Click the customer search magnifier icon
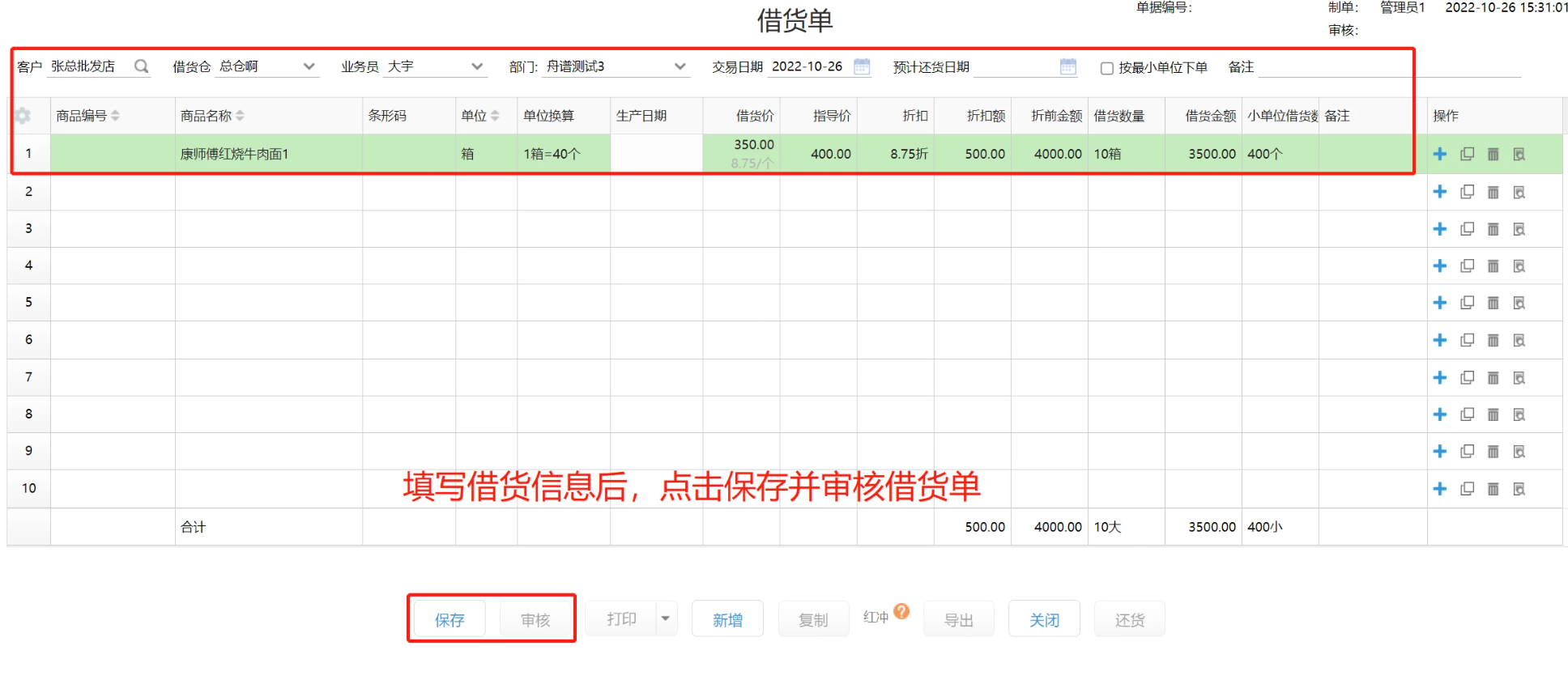The width and height of the screenshot is (1568, 680). [141, 66]
